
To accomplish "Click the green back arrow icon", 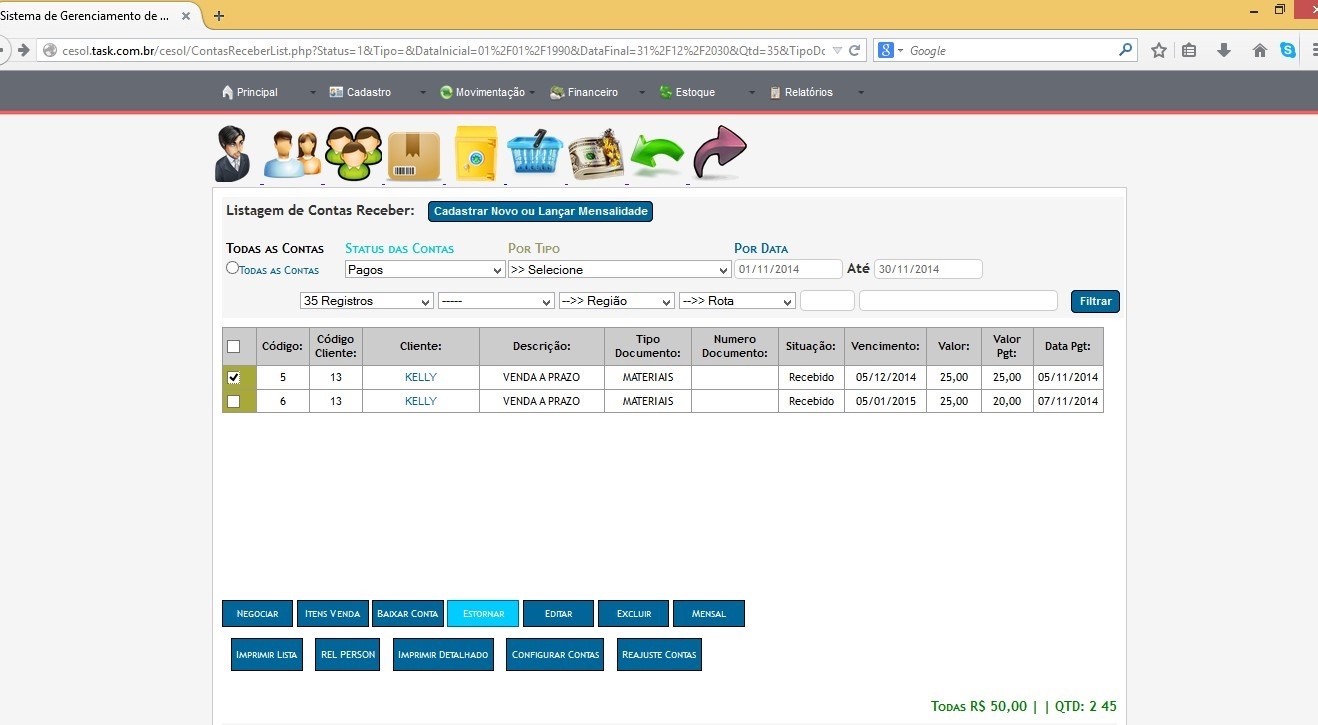I will (x=657, y=156).
